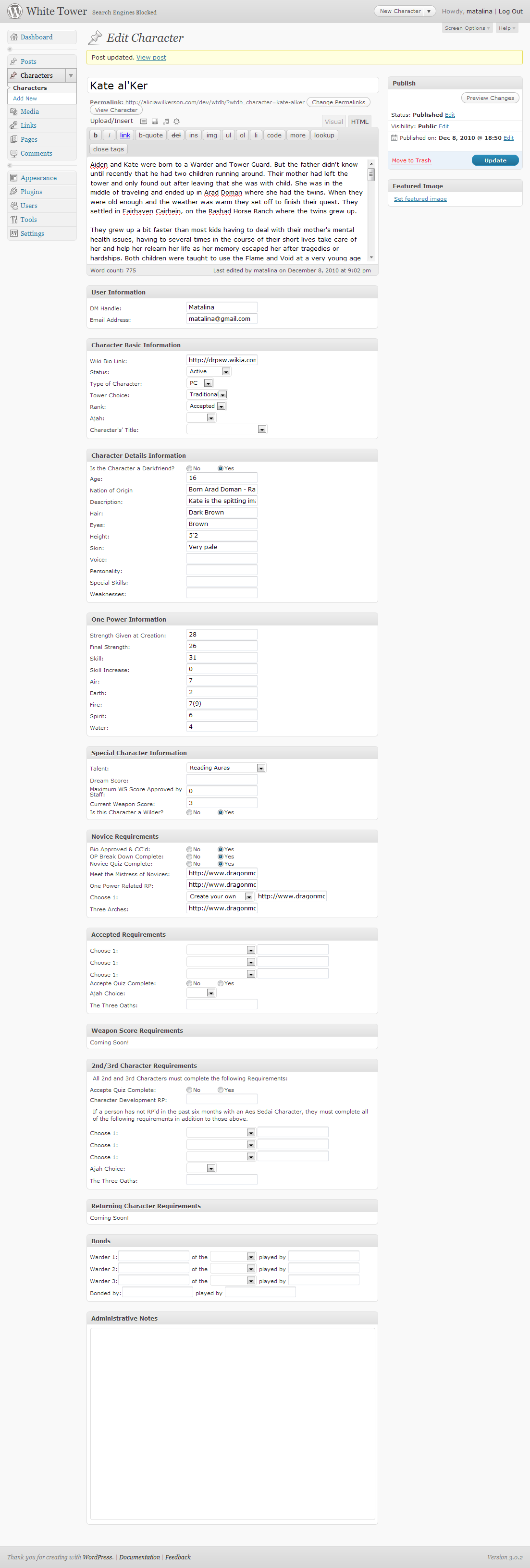Screen dimensions: 530x1568
Task: Select No for Accepted Requirements quiz complete
Action: [x=189, y=983]
